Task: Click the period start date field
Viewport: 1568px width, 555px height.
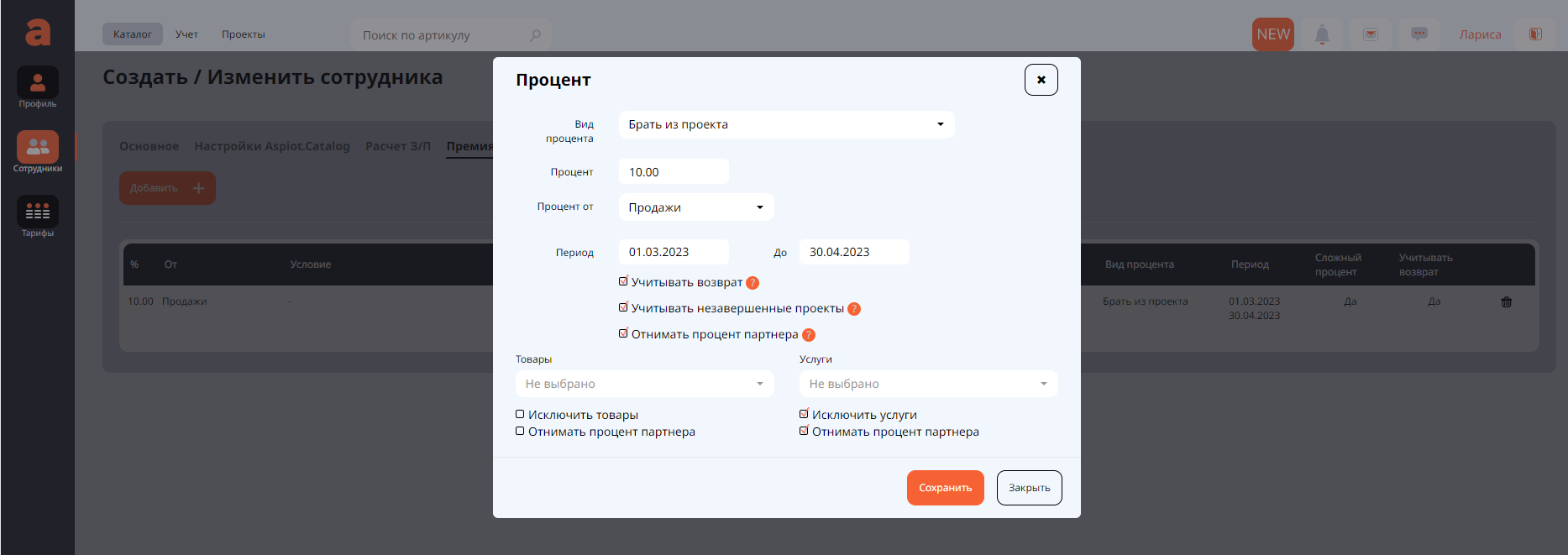Action: pyautogui.click(x=674, y=252)
